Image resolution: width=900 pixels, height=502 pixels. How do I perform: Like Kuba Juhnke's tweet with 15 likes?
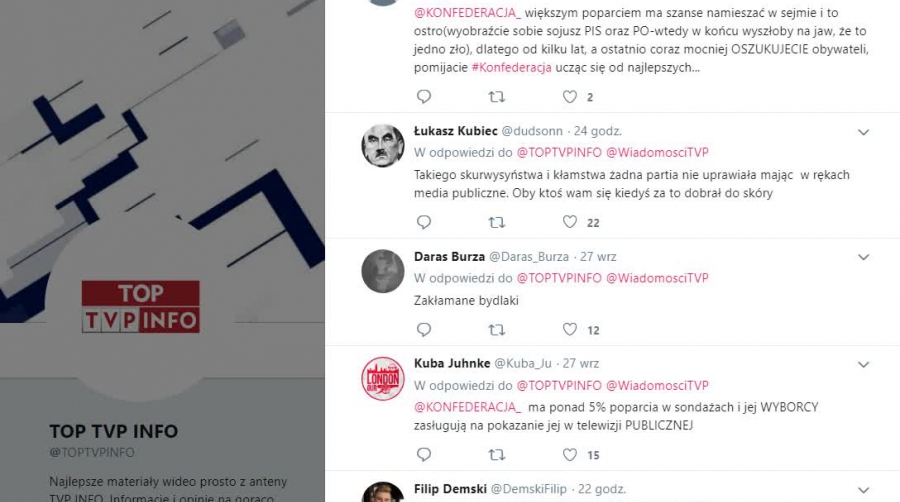click(569, 454)
